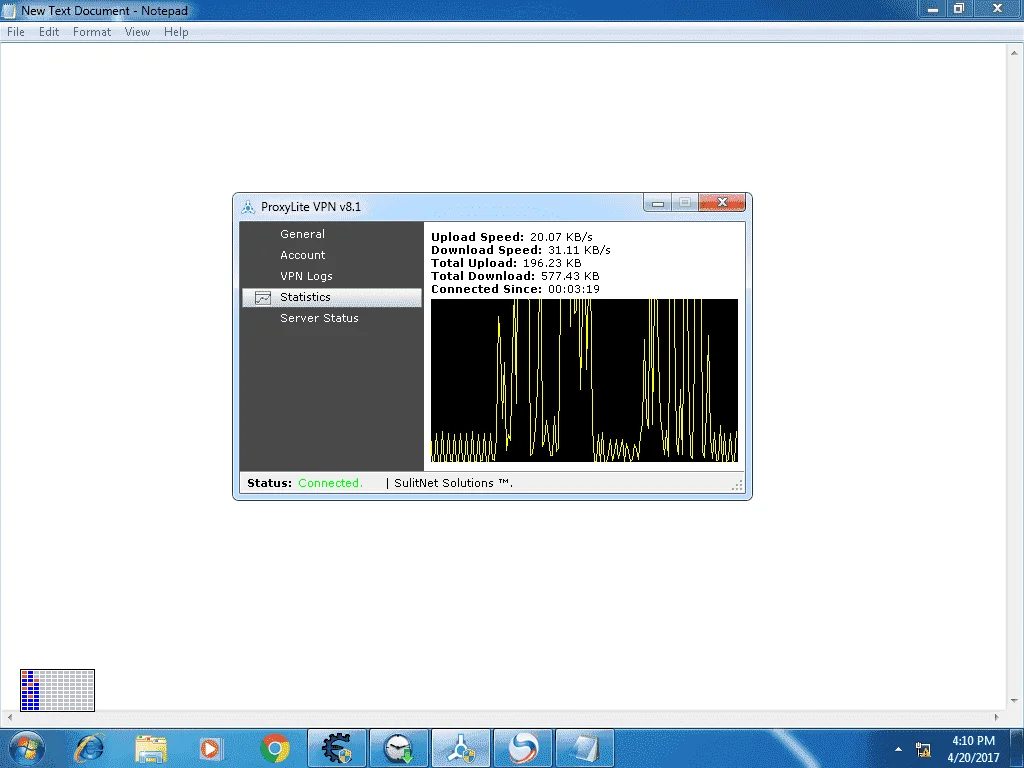Screen dimensions: 1024x768
Task: Click Notepad vertical scrollbar up arrow
Action: click(x=1014, y=52)
